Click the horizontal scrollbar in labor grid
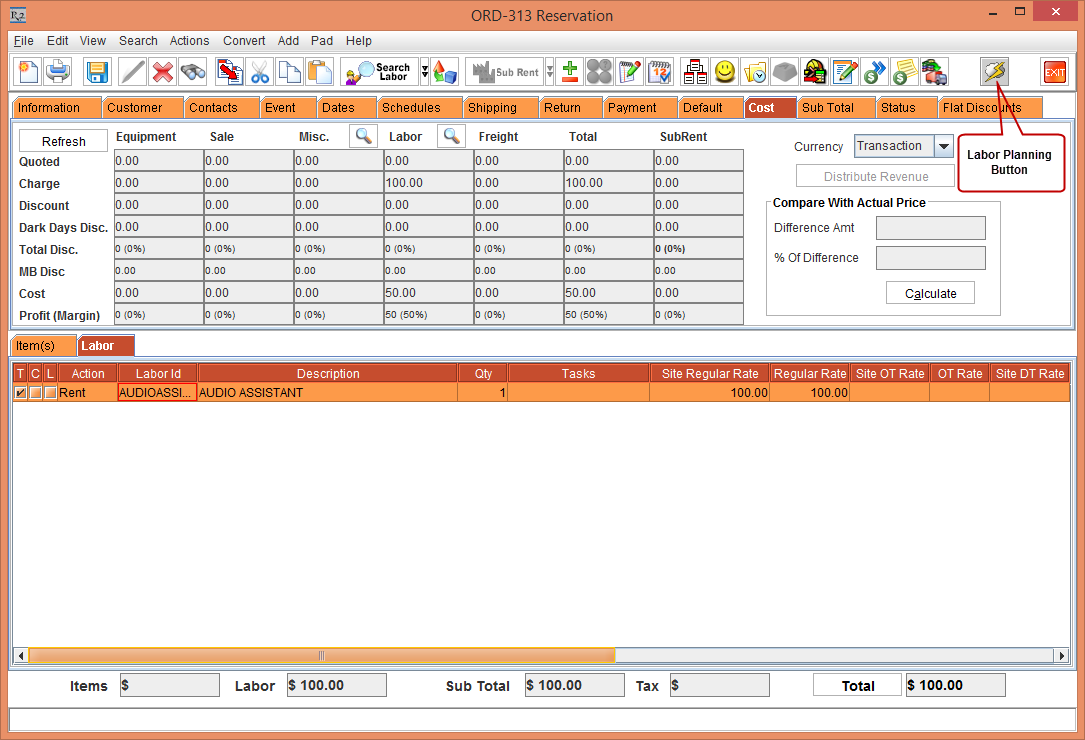This screenshot has width=1085, height=740. point(320,655)
